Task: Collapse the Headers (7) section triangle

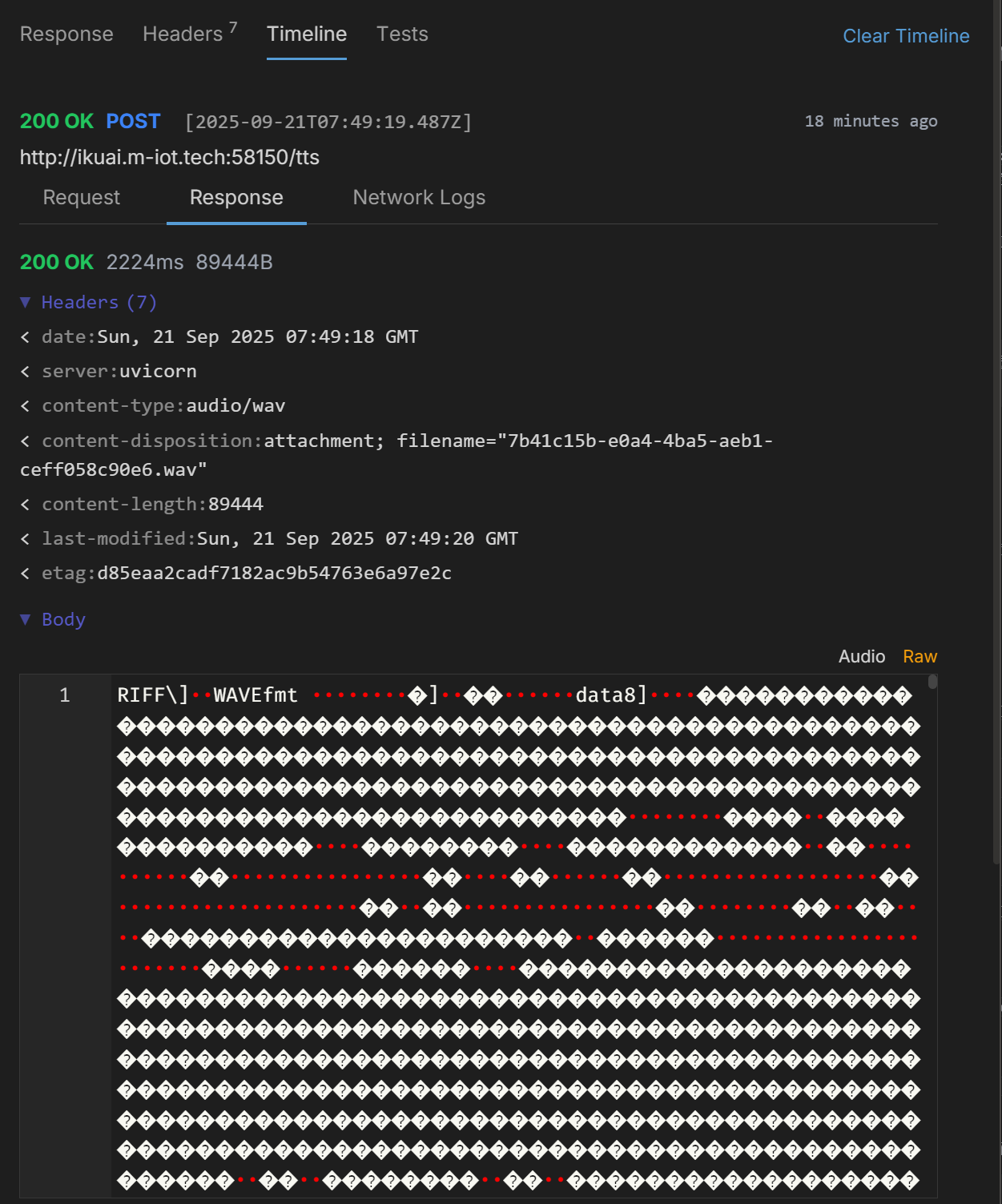Action: click(26, 302)
